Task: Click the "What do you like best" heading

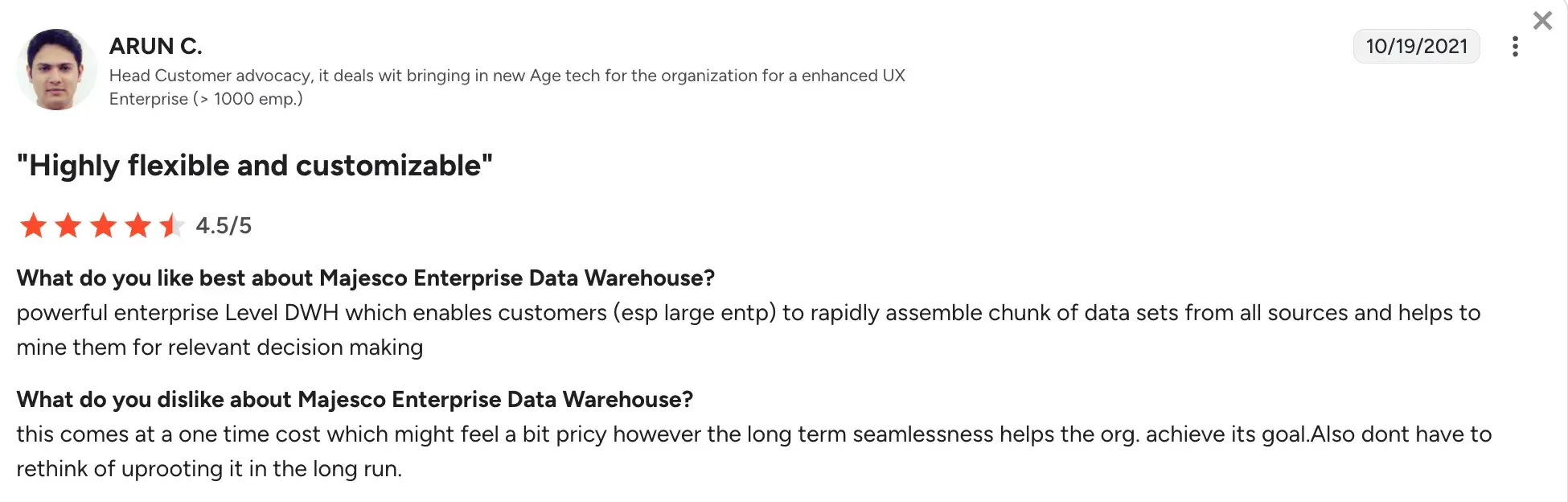Action: 365,278
